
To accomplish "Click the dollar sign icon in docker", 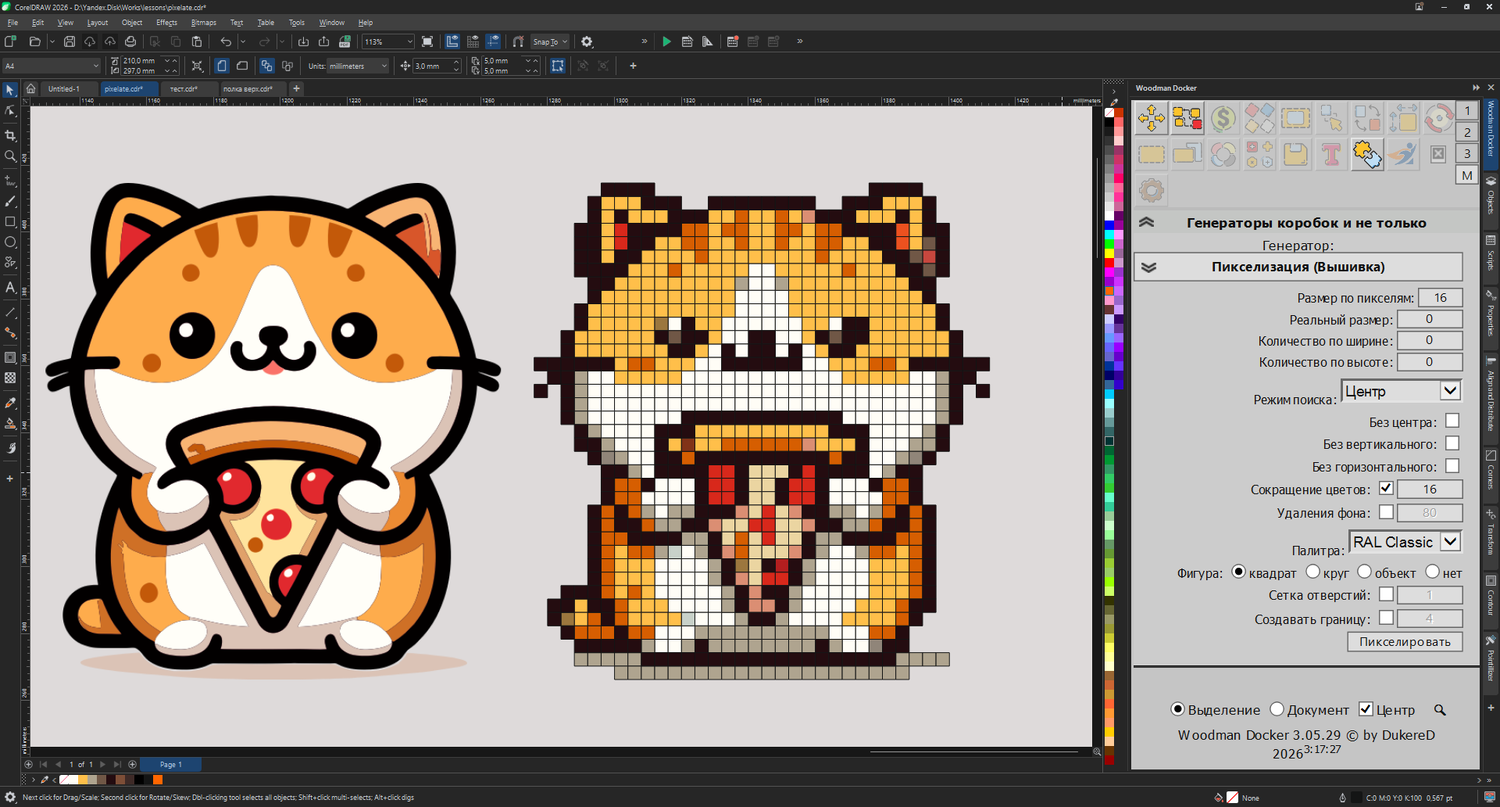I will [1222, 119].
